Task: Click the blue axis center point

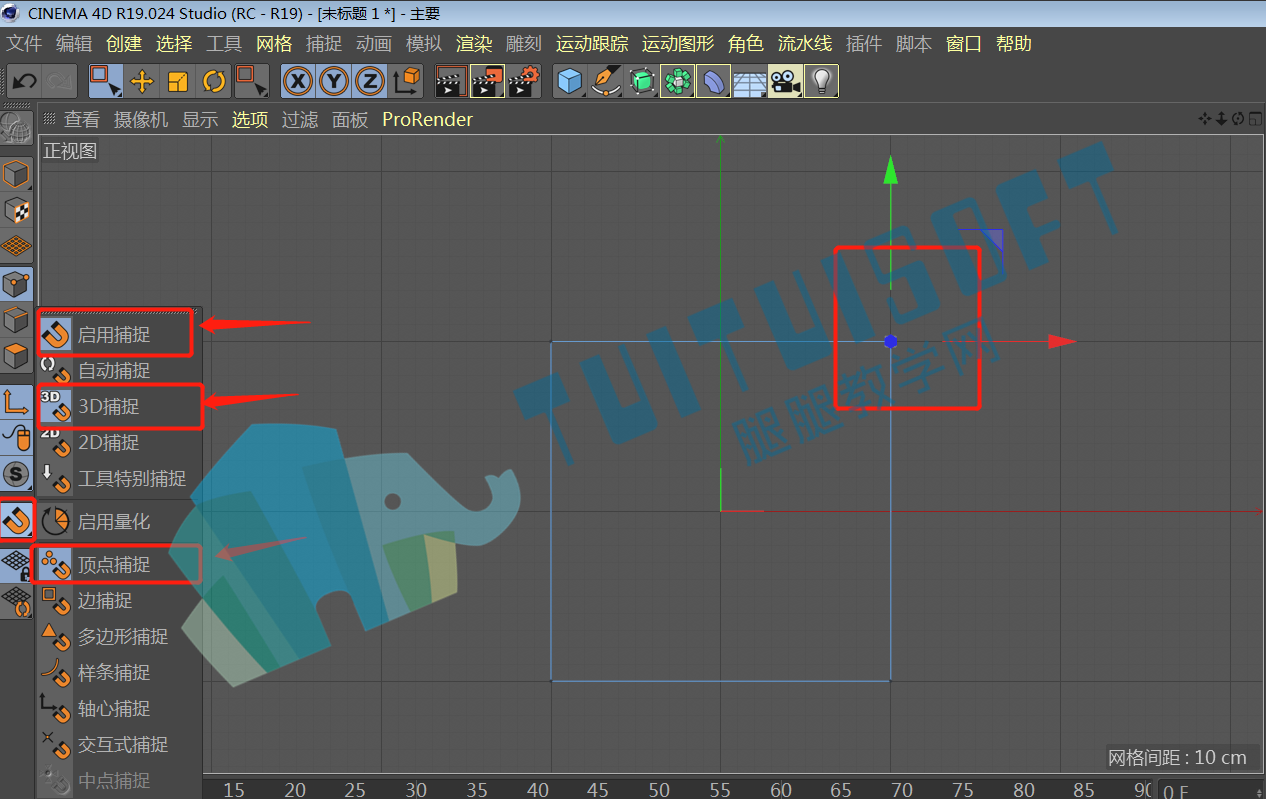Action: [x=891, y=342]
